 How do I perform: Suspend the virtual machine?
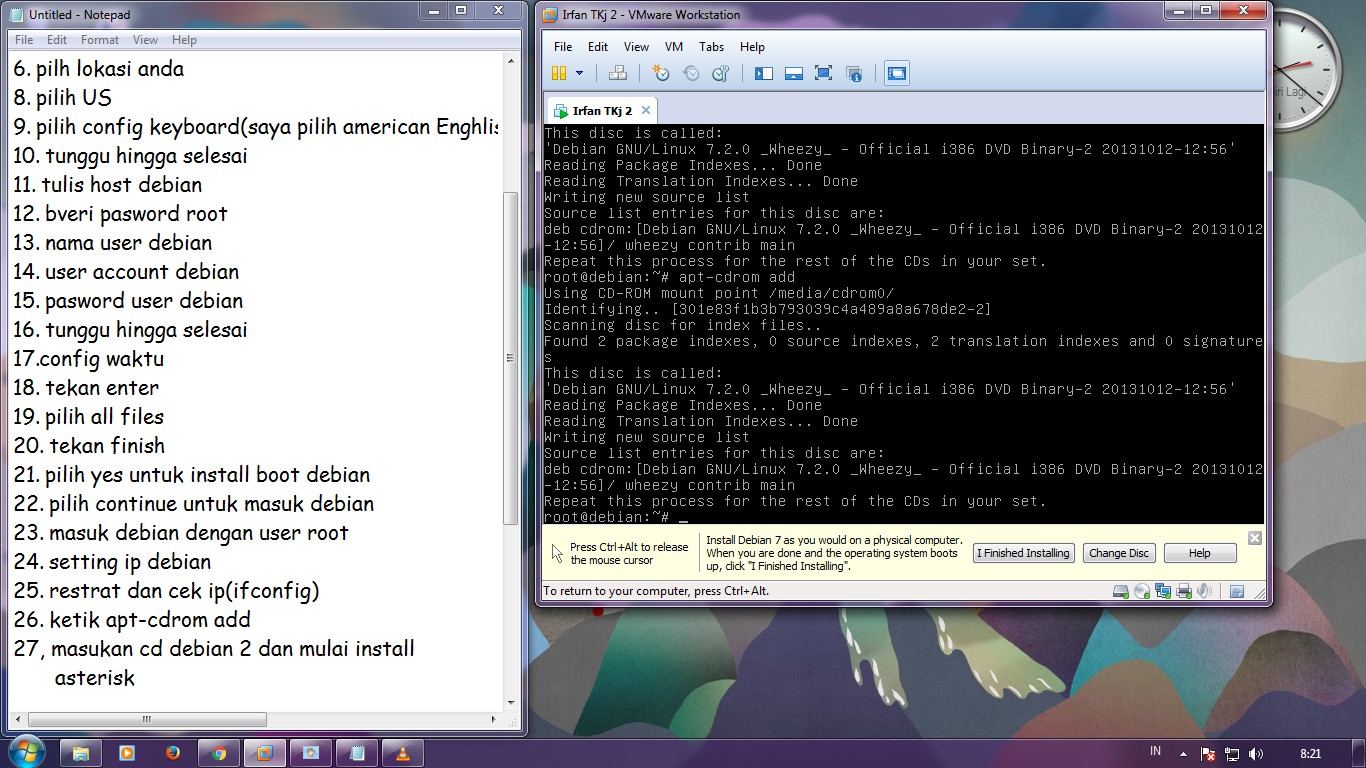[558, 72]
